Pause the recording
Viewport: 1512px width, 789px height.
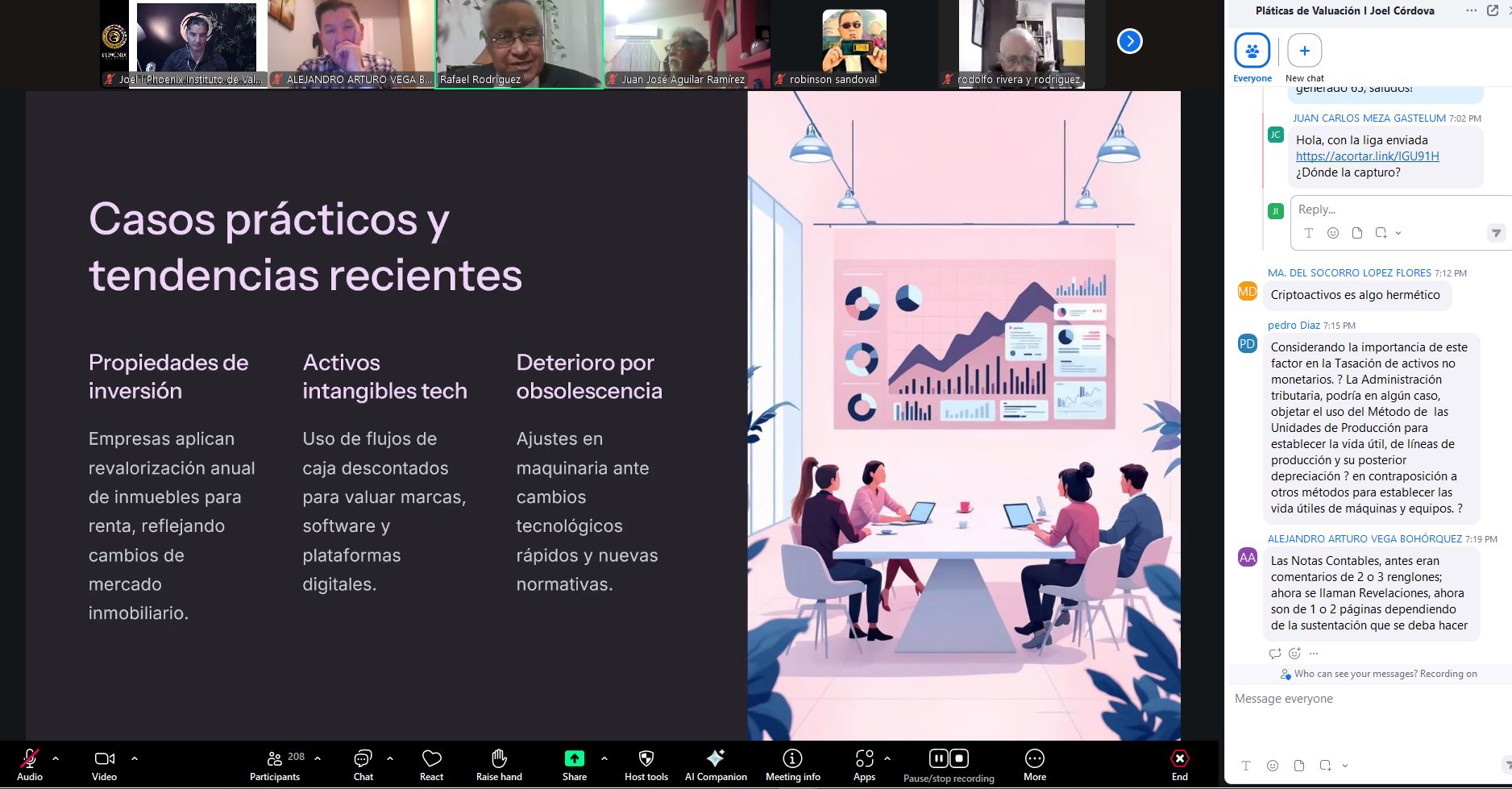coord(939,758)
